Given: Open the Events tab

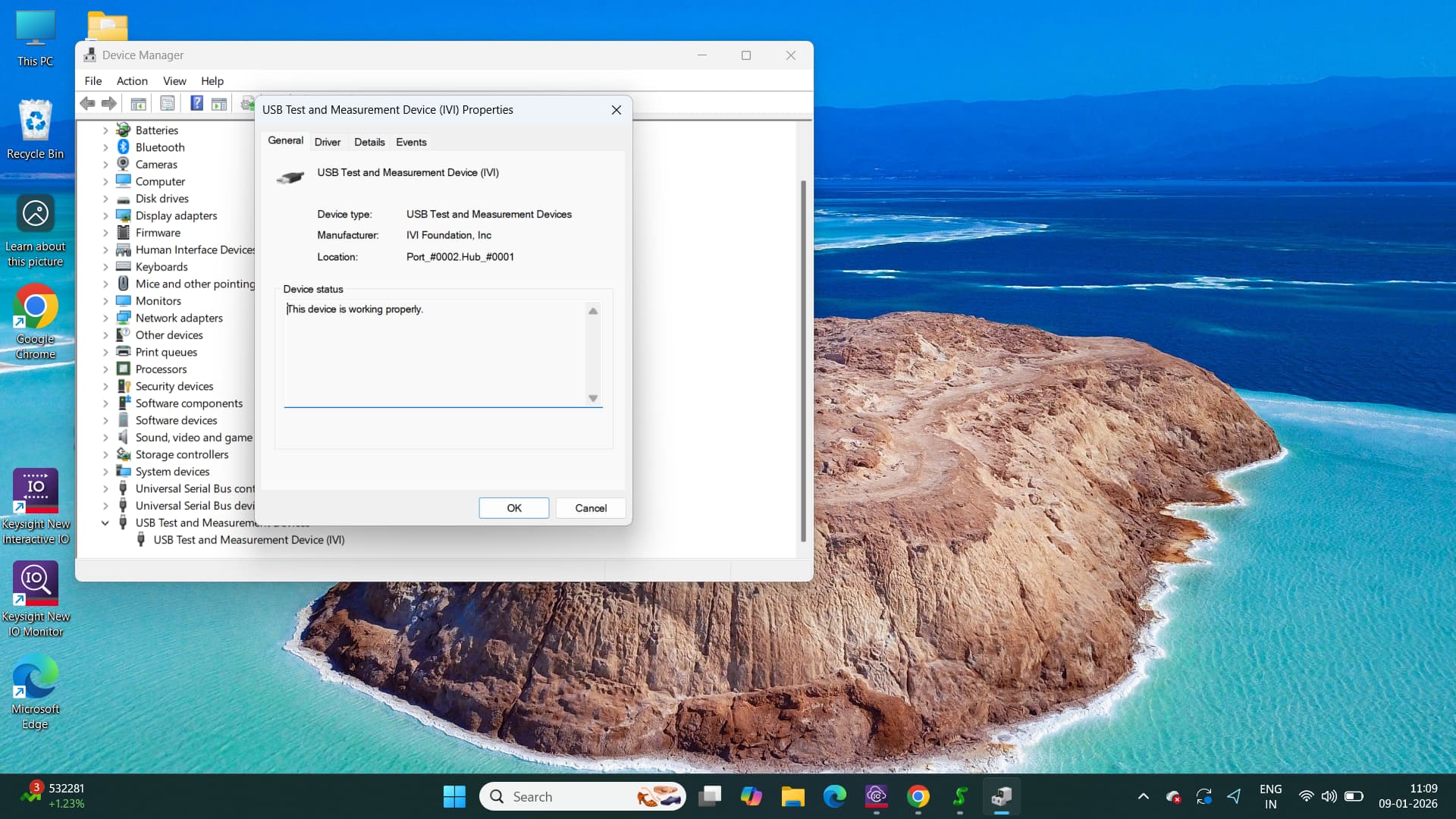Looking at the screenshot, I should pos(411,142).
